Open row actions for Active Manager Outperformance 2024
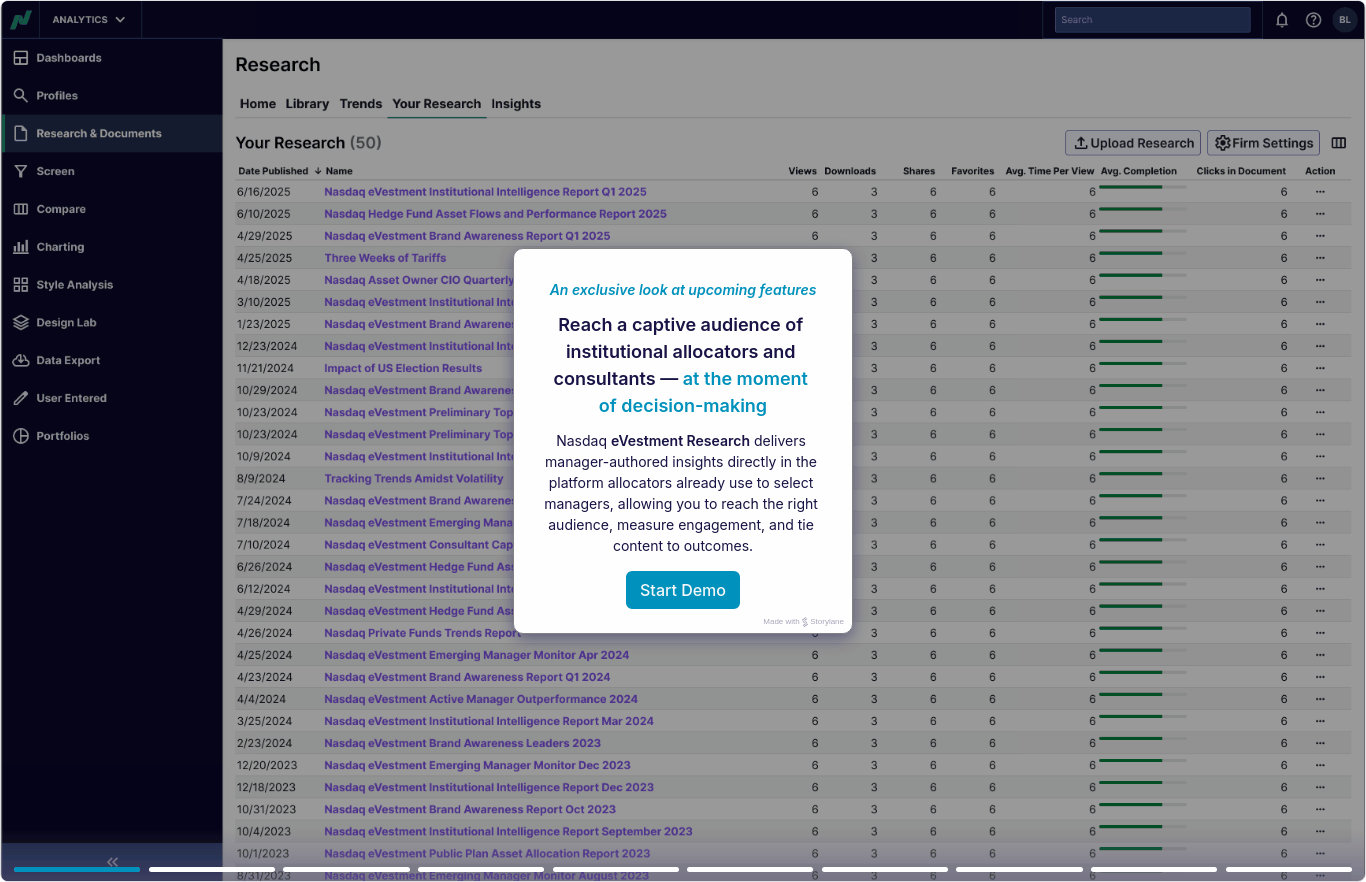 click(1320, 699)
